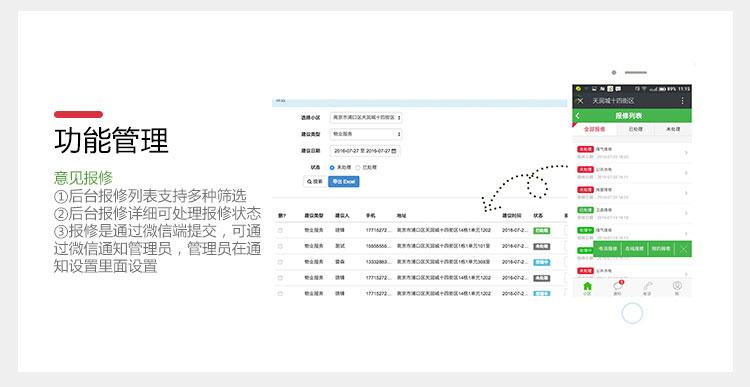The height and width of the screenshot is (387, 750).
Task: Switch to the 已处理 tab on phone
Action: pyautogui.click(x=635, y=129)
